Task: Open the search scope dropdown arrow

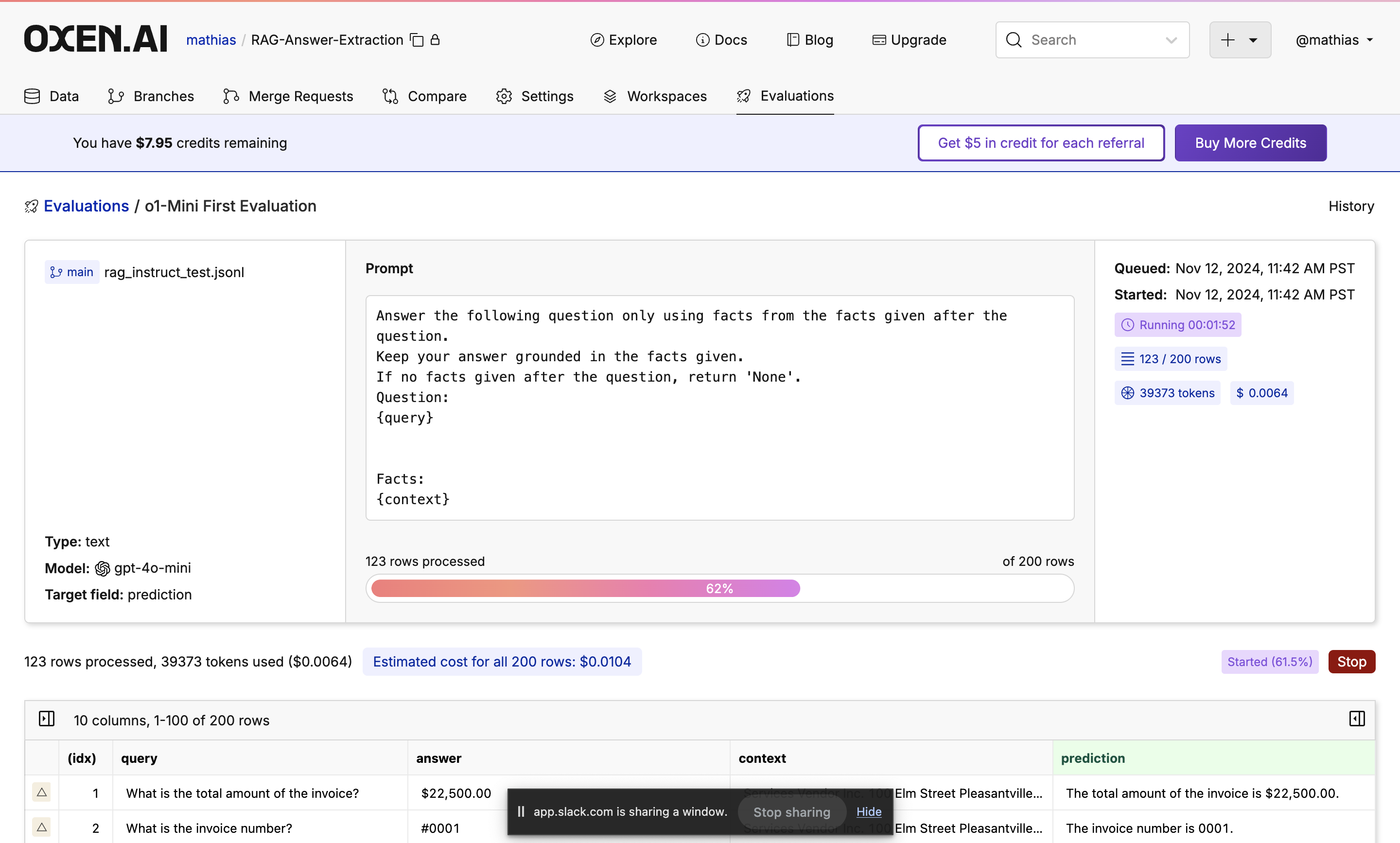Action: point(1171,40)
